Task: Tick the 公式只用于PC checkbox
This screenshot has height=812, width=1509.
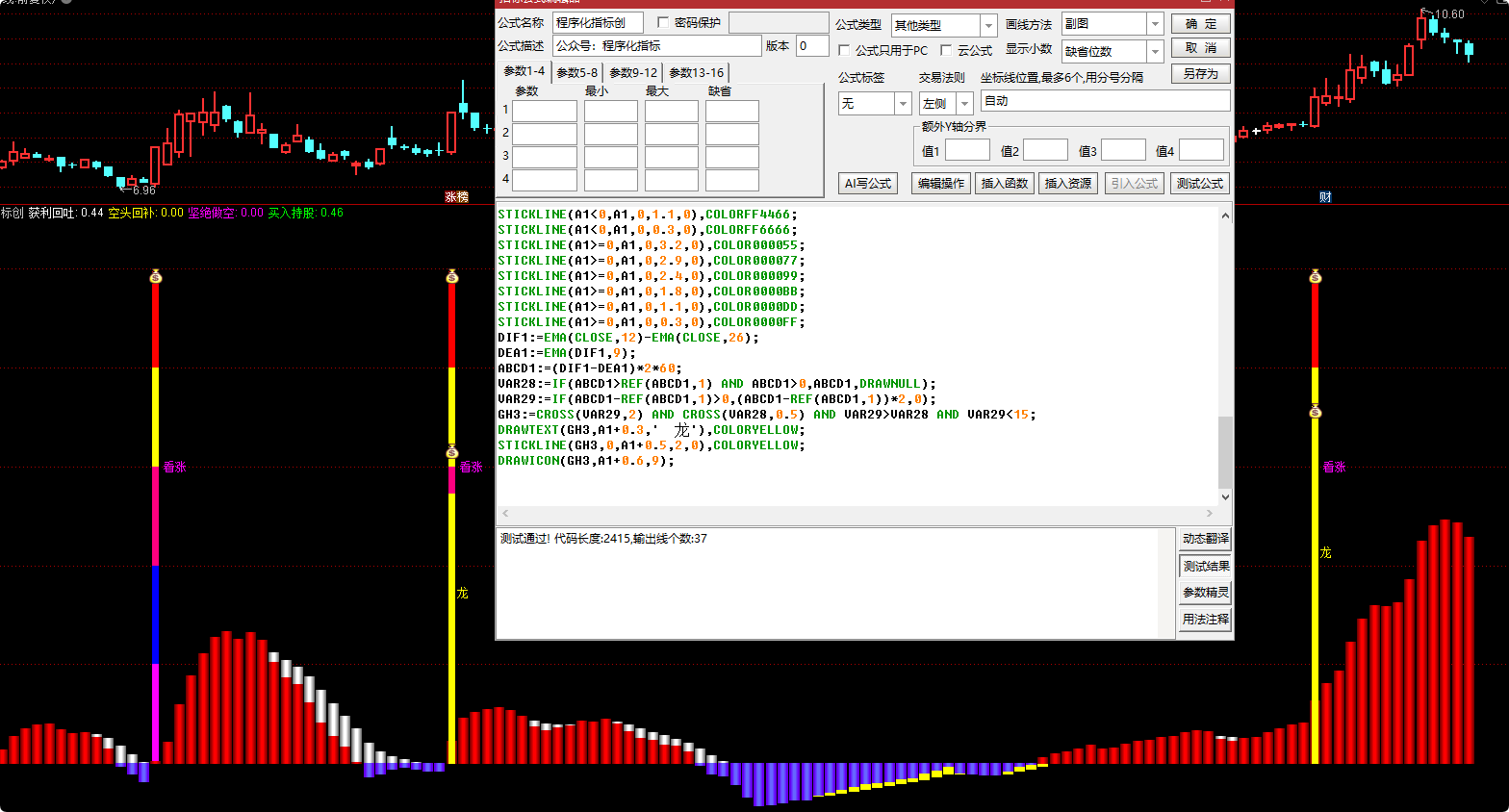Action: 844,50
